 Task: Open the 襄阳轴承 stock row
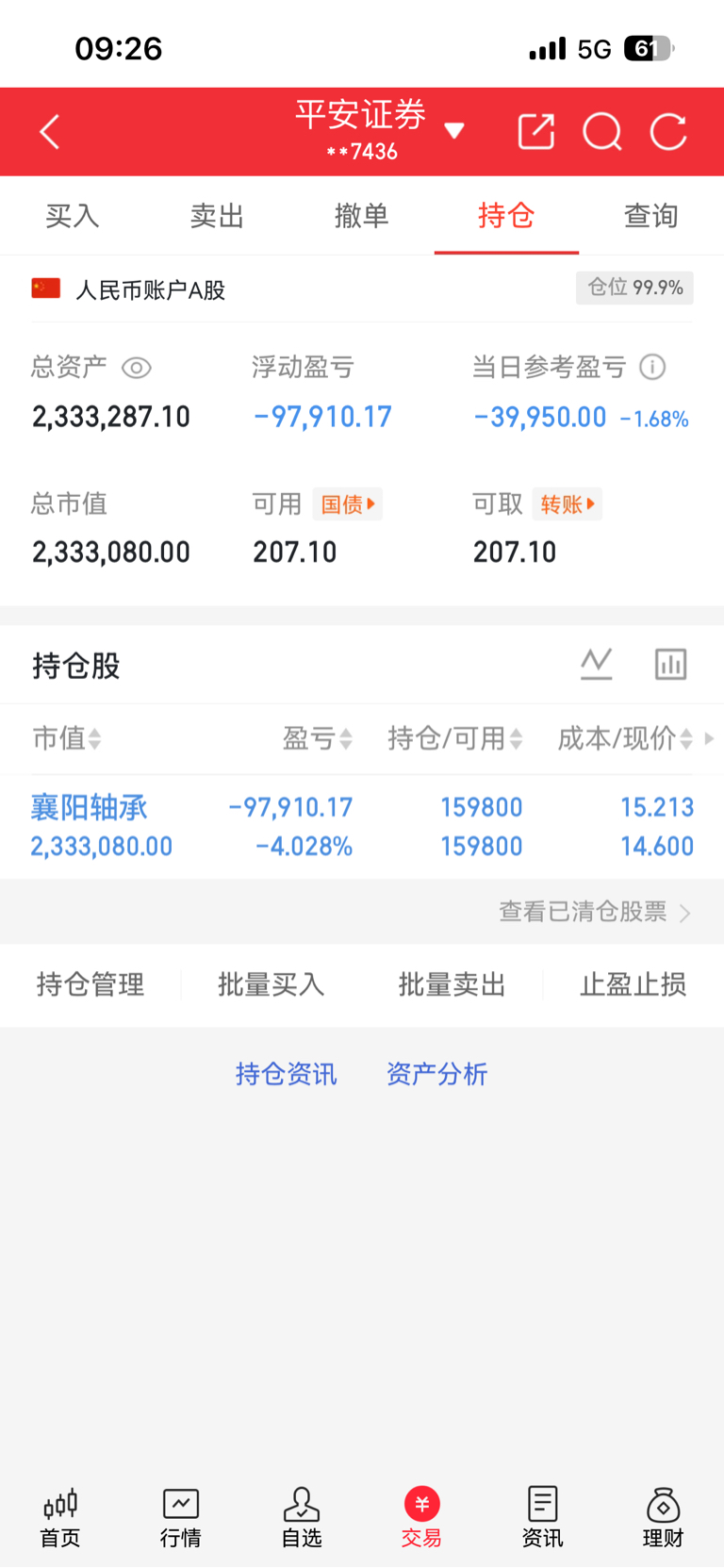click(362, 827)
